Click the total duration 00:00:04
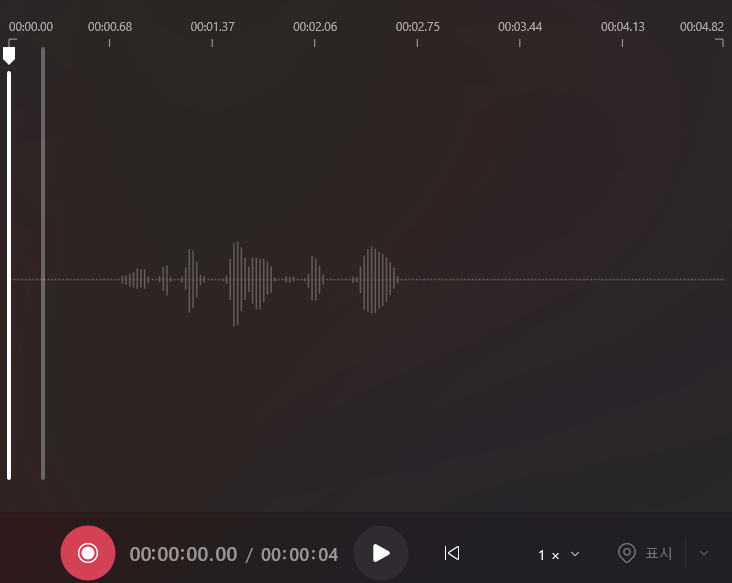 coord(299,555)
